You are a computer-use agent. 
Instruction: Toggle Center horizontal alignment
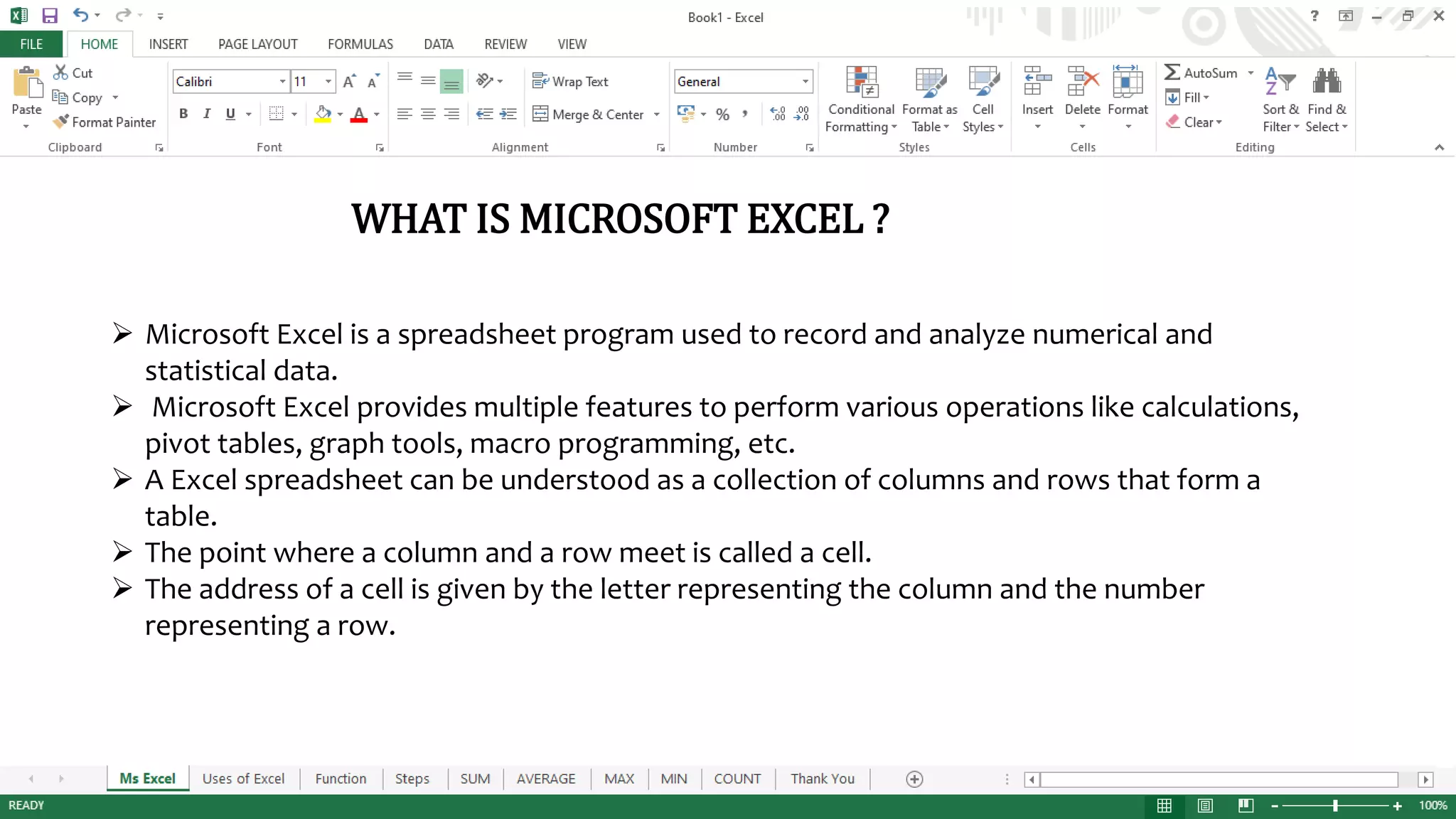428,114
